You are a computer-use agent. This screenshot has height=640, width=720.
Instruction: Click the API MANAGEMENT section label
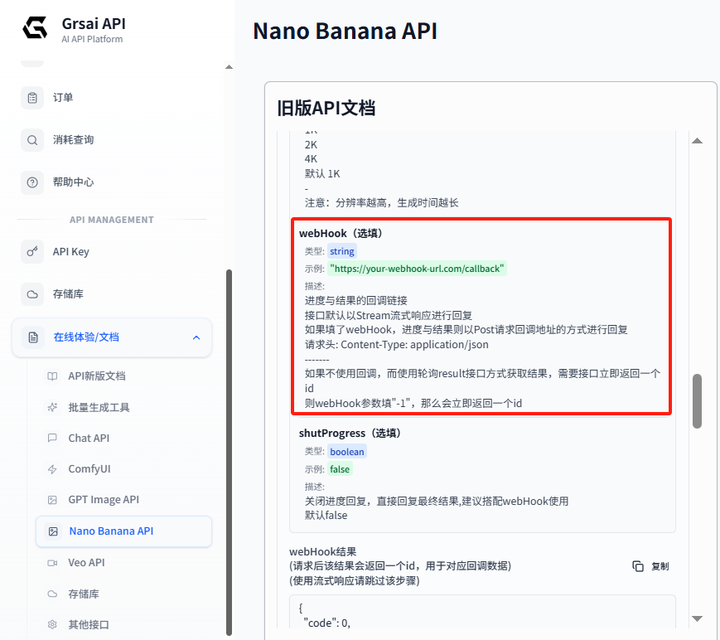(x=112, y=220)
